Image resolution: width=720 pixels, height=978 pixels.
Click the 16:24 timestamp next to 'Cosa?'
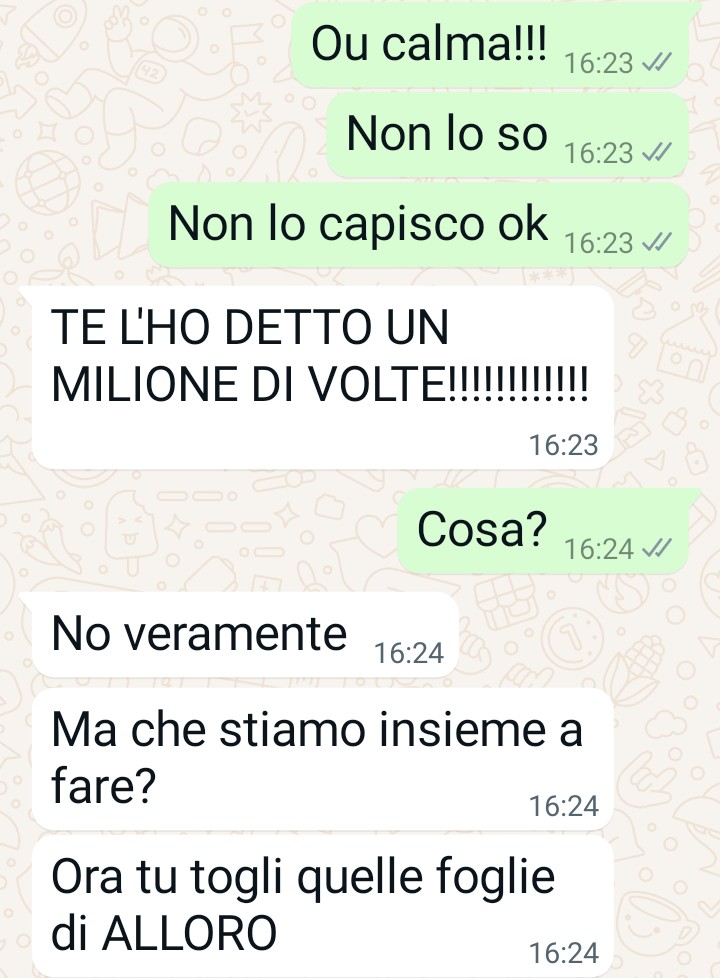click(x=599, y=549)
